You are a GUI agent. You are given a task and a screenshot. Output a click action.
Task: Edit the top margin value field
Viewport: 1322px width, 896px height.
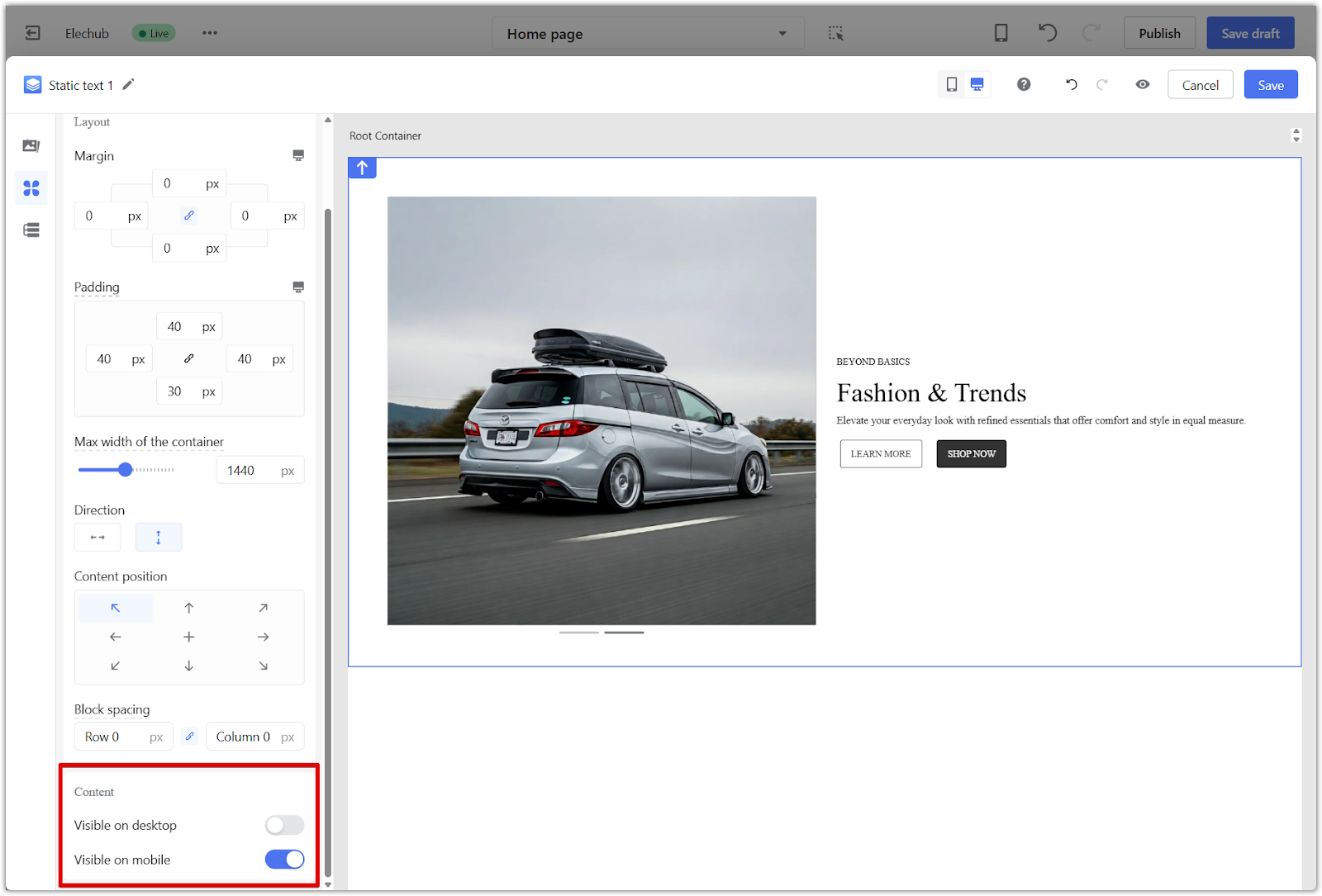[189, 183]
